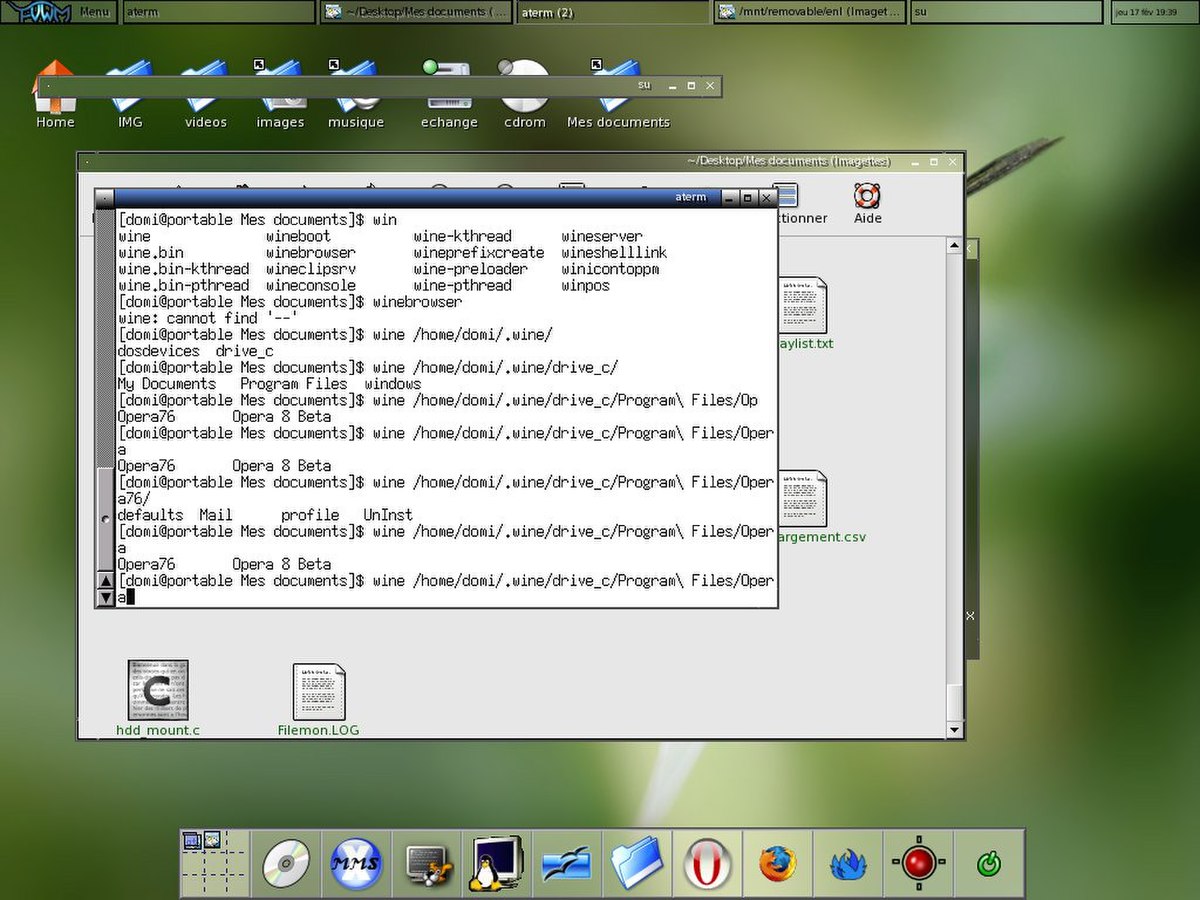Screen dimensions: 1200x900
Task: Launch Firefox from the dock
Action: point(778,863)
